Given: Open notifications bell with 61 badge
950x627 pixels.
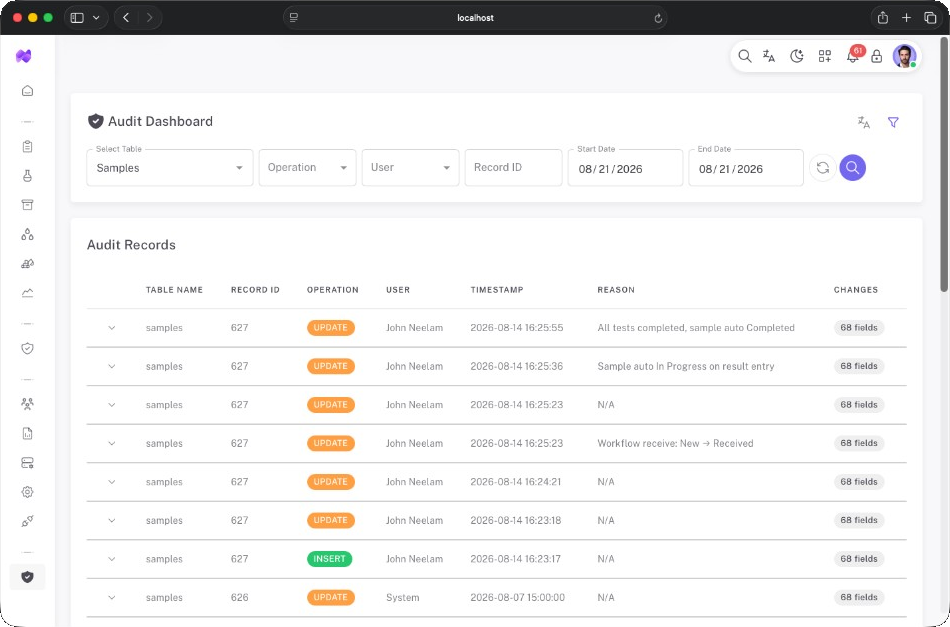Looking at the screenshot, I should coord(853,56).
